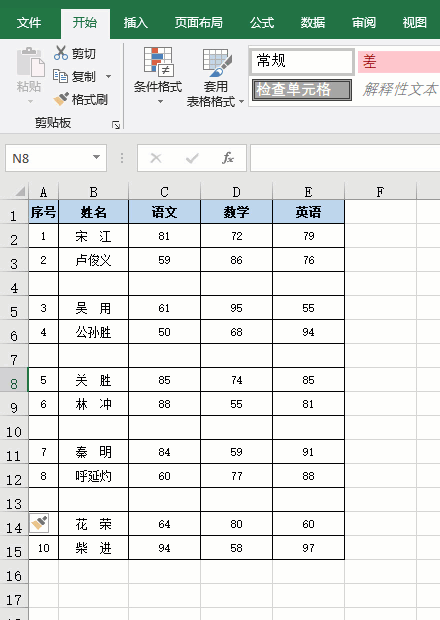Select the cell with name 柴 进

(x=94, y=548)
